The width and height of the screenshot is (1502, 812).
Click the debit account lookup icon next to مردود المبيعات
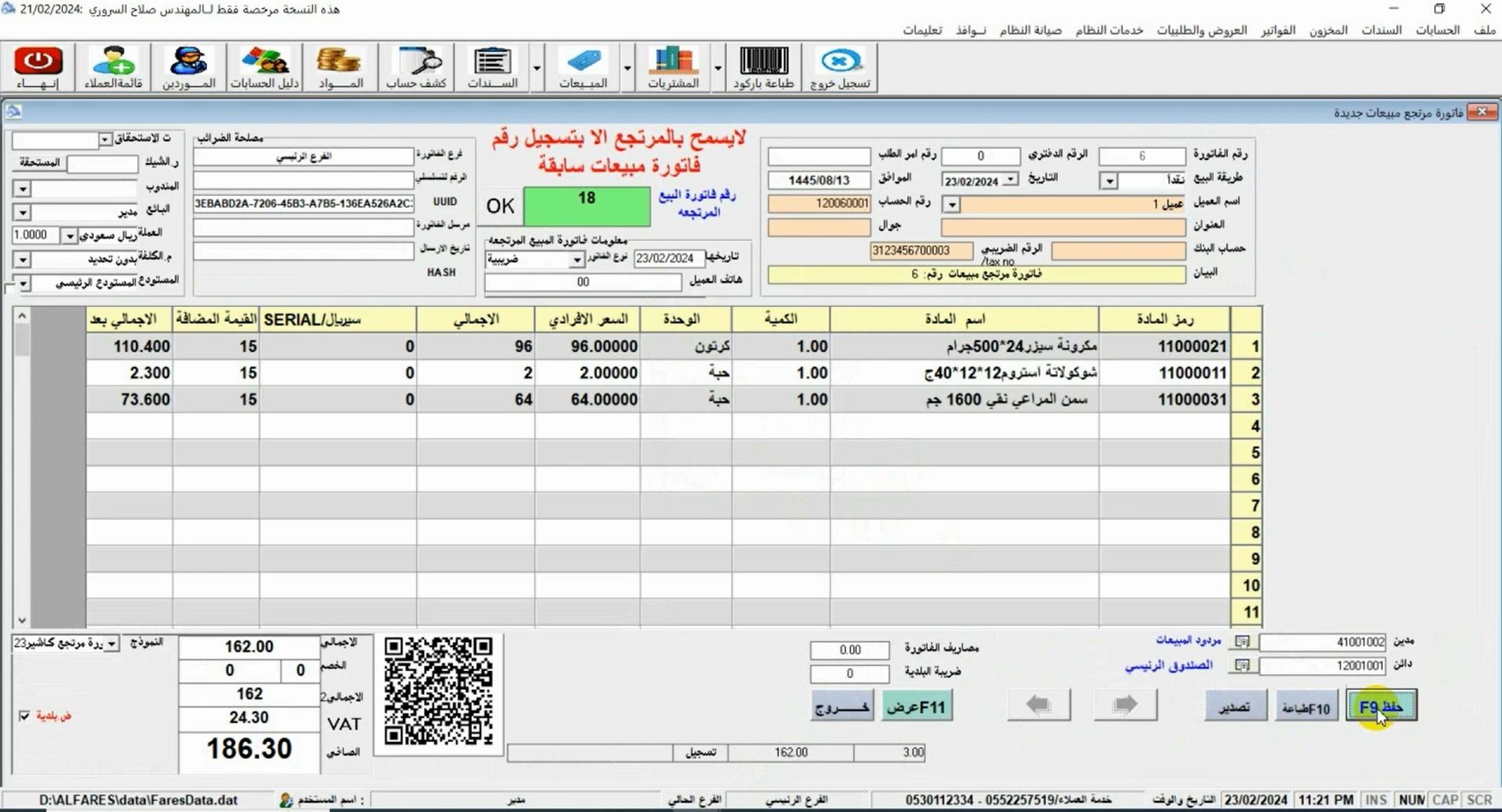[1242, 642]
